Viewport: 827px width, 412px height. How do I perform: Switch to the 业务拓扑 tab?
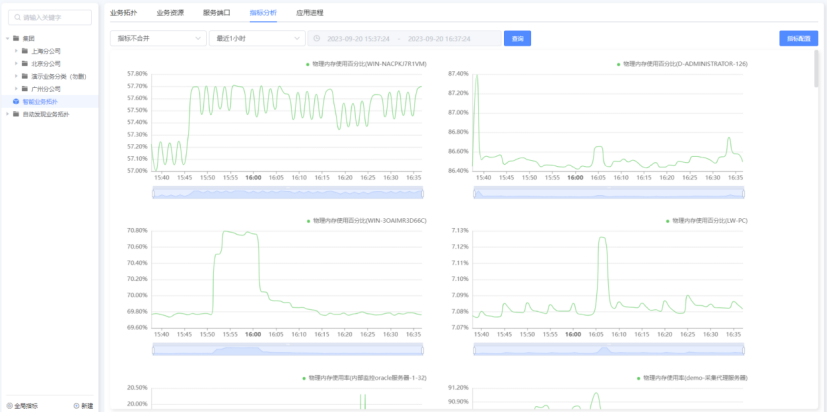(123, 13)
